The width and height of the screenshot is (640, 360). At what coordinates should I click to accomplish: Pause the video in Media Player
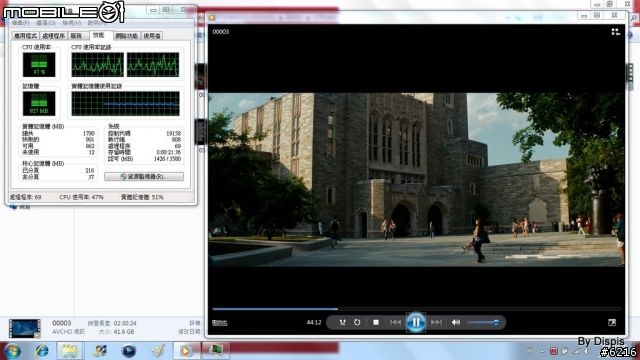[416, 322]
